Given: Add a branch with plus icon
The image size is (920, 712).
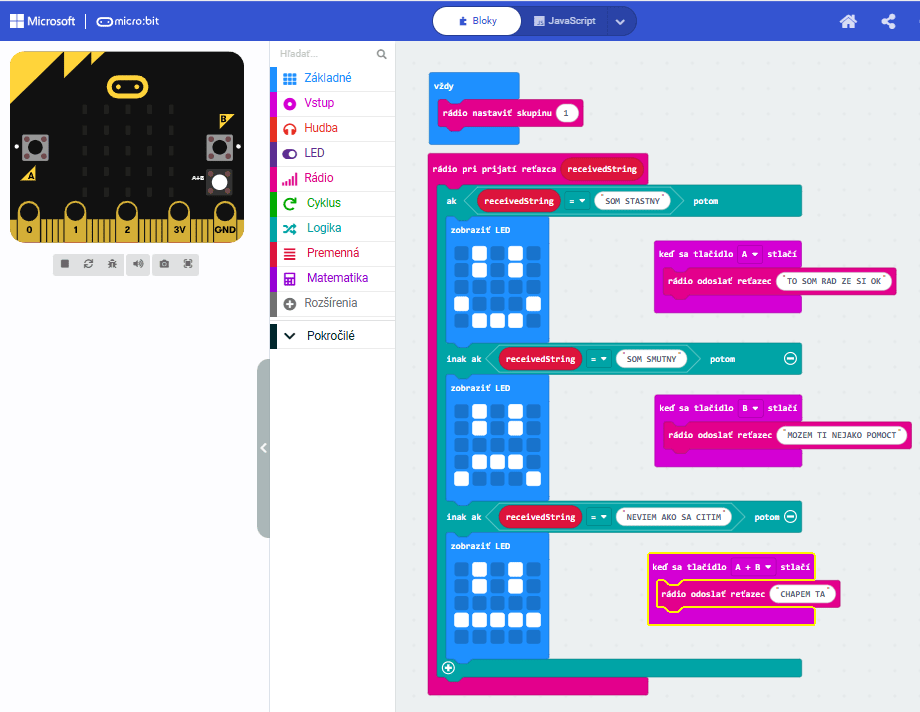Looking at the screenshot, I should (448, 667).
